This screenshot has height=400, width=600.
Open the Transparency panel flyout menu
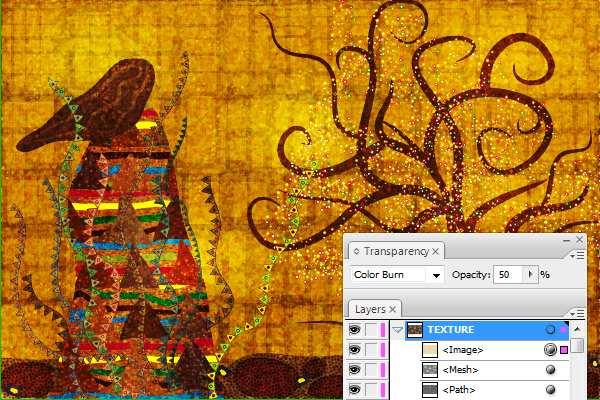(577, 255)
